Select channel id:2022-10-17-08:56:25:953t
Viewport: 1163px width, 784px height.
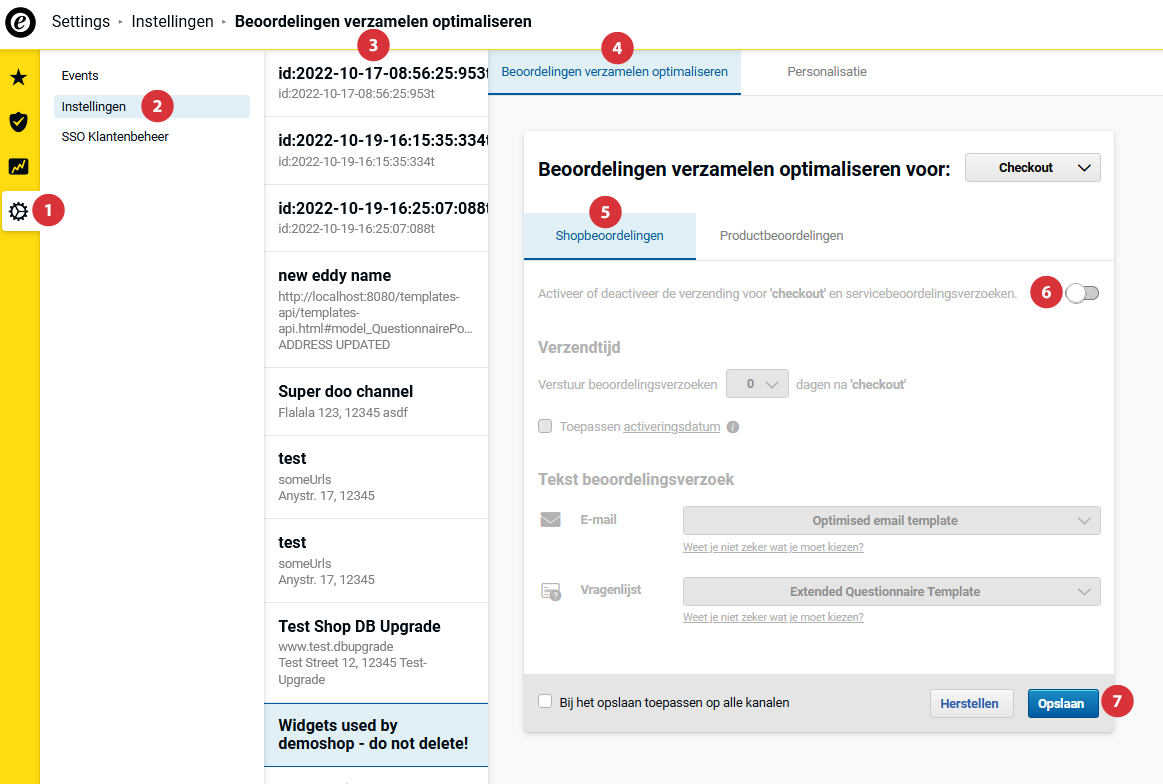click(376, 83)
